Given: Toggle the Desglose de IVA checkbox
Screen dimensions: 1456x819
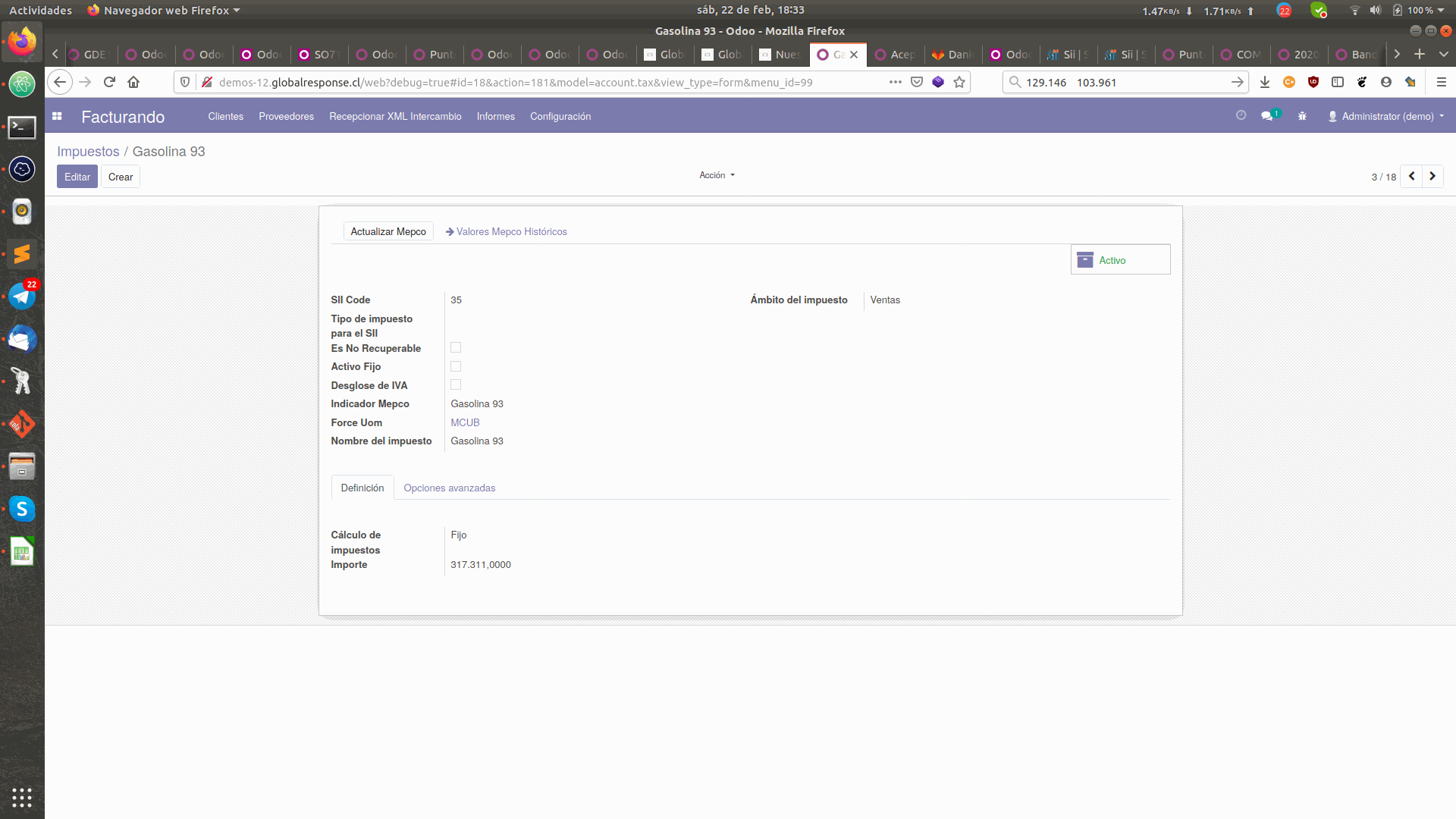Looking at the screenshot, I should point(455,384).
